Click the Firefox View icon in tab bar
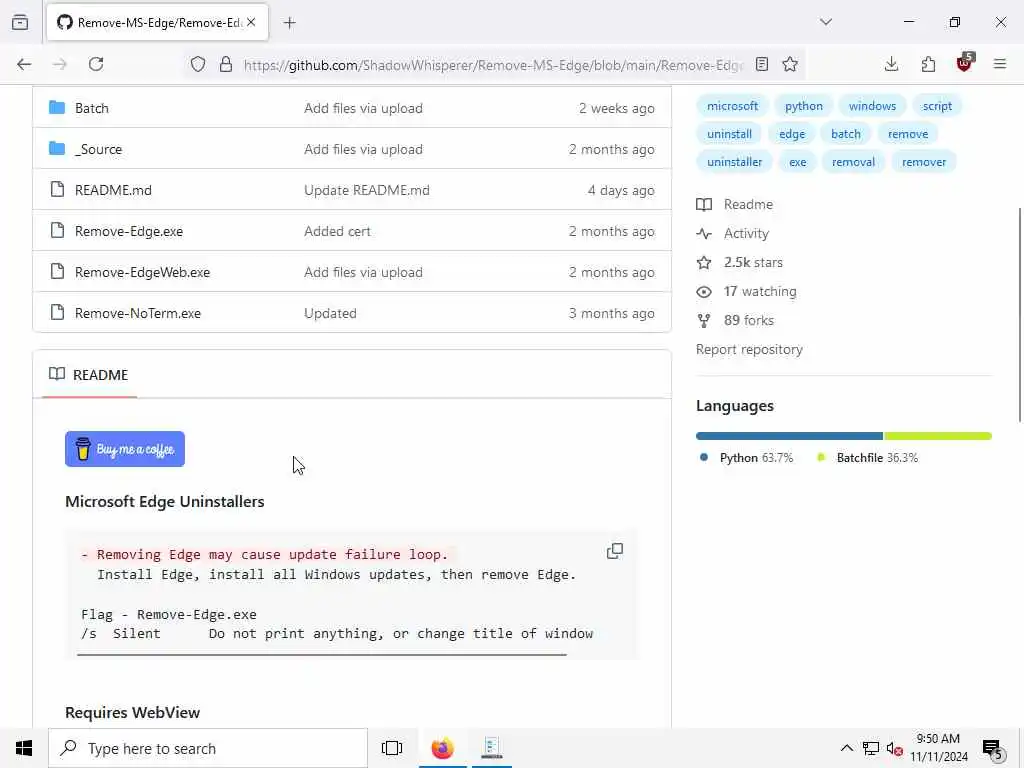 pyautogui.click(x=20, y=22)
